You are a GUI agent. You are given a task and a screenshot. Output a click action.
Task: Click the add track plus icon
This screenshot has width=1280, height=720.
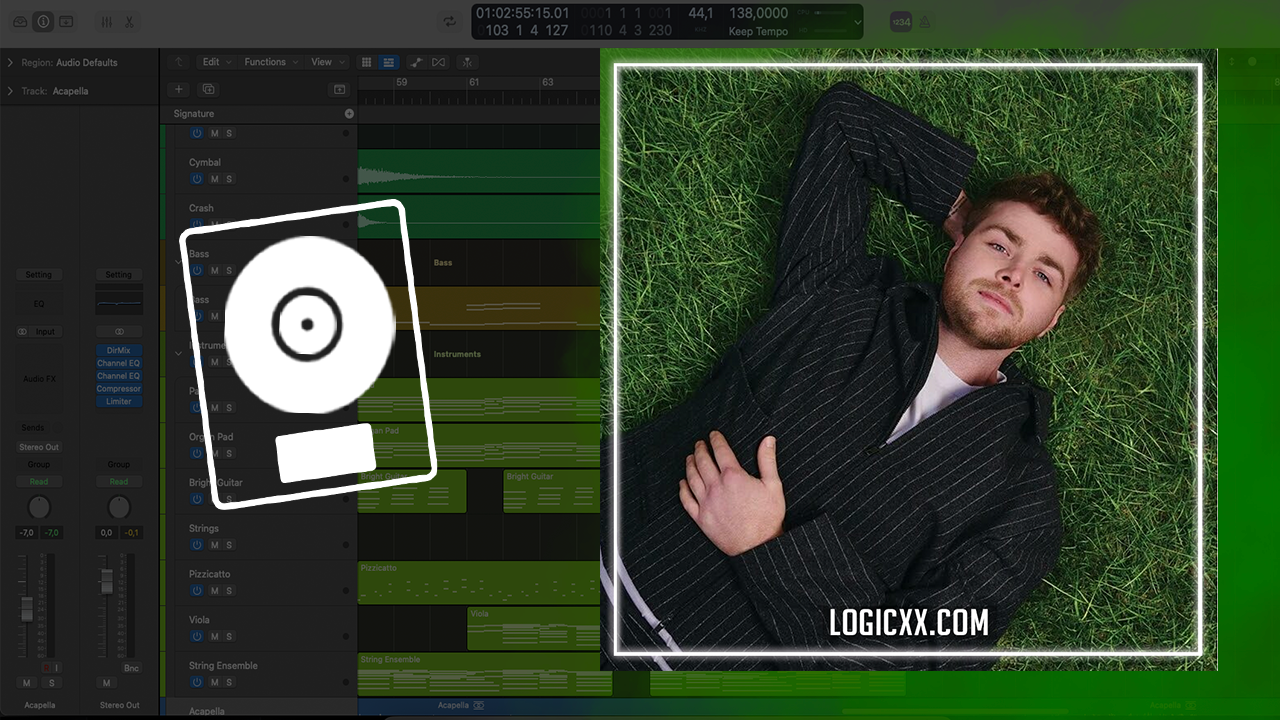pos(180,90)
